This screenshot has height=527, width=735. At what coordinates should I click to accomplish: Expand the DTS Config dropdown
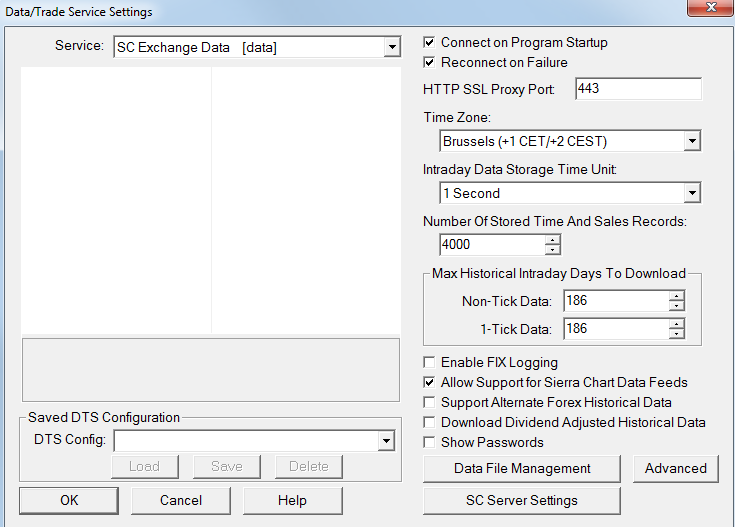pyautogui.click(x=386, y=440)
